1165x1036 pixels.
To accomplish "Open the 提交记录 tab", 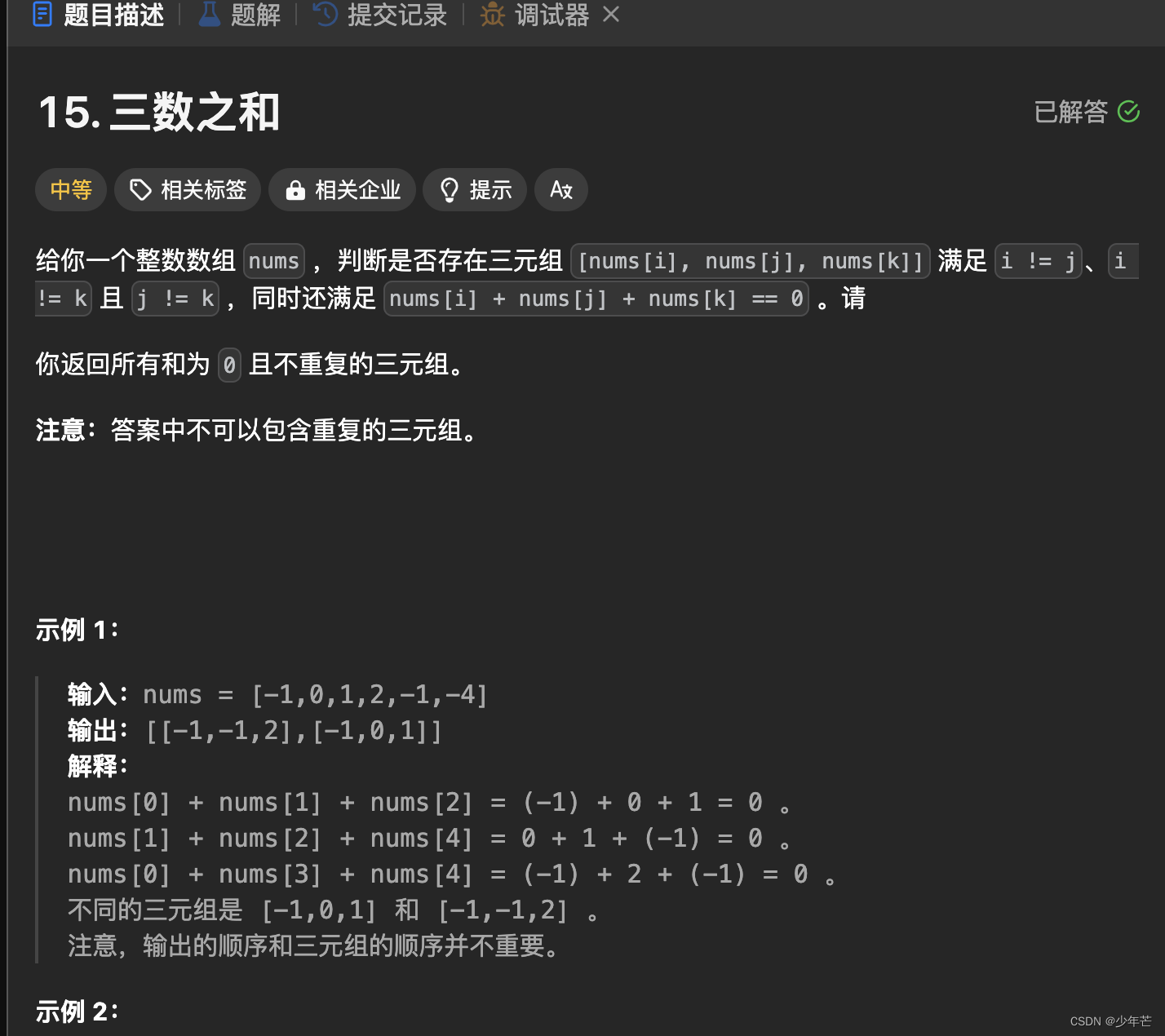I will point(381,15).
